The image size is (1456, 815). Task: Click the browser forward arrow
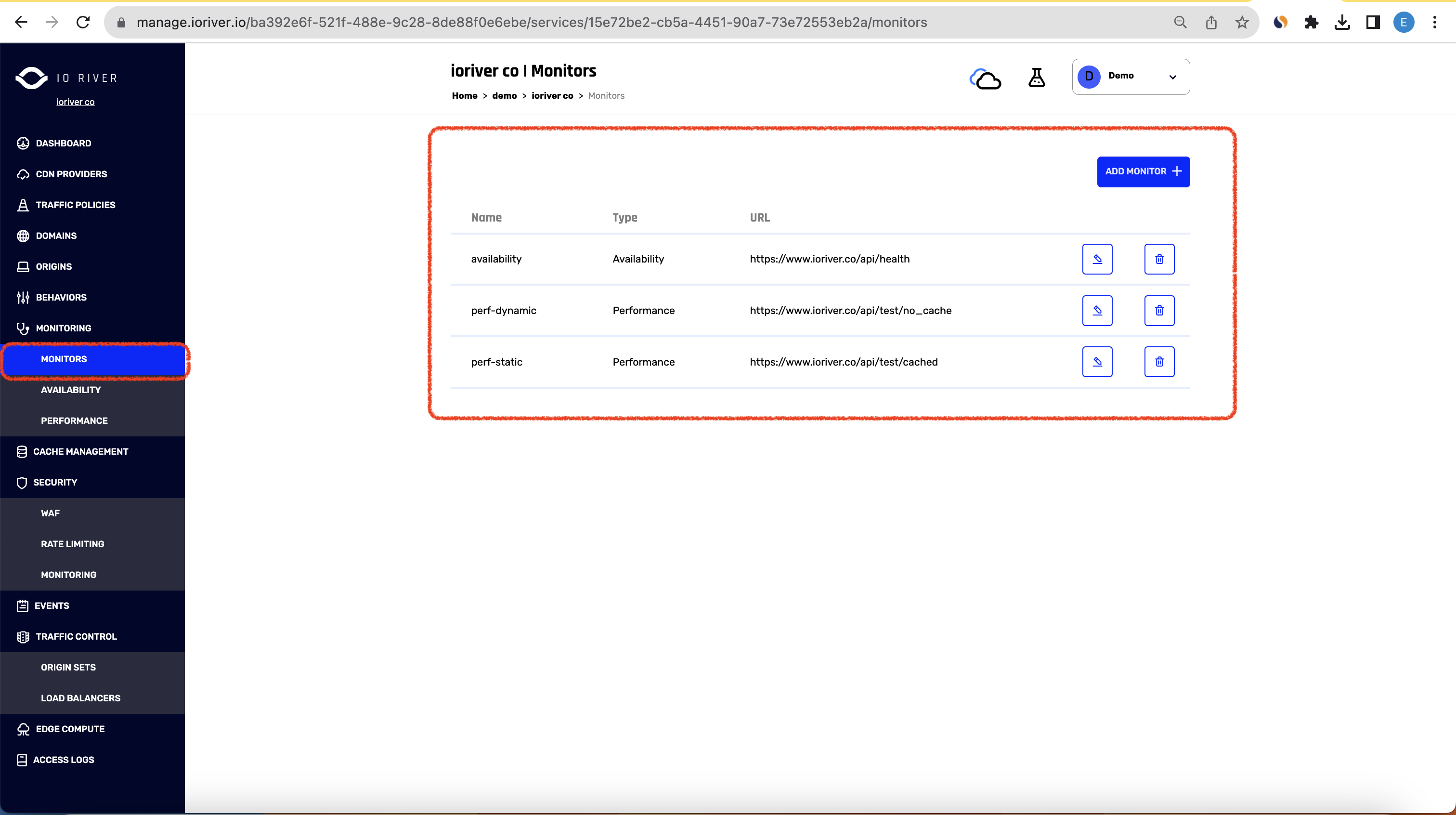(52, 22)
